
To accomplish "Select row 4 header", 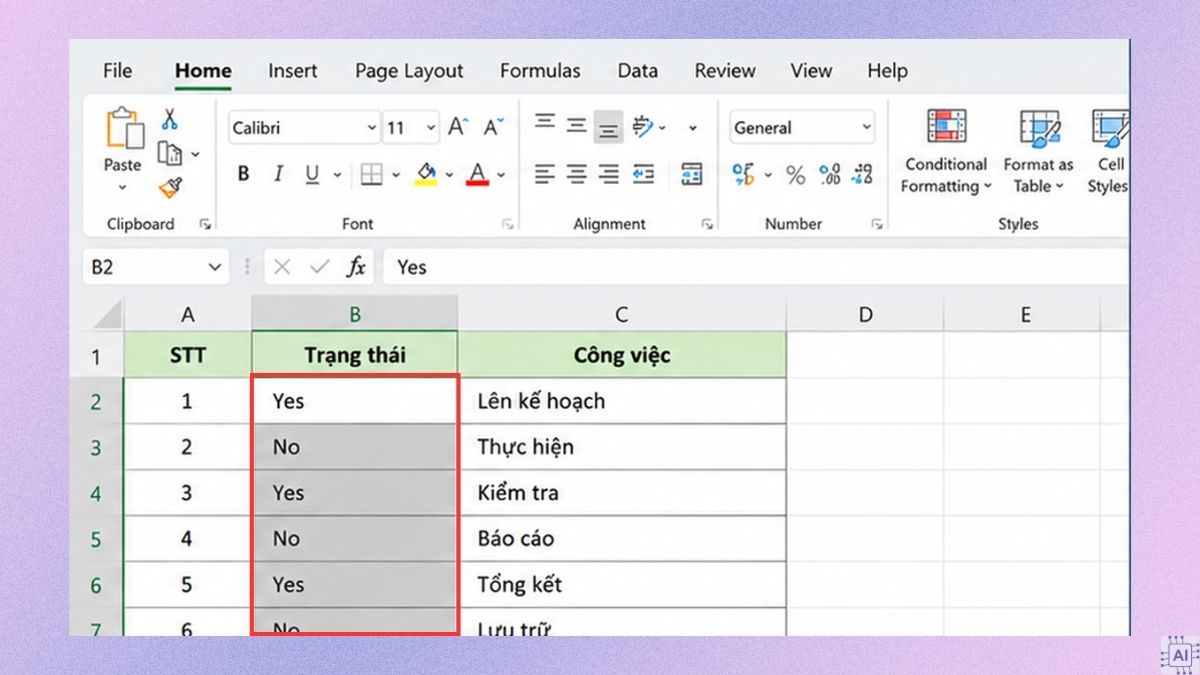I will (x=96, y=493).
